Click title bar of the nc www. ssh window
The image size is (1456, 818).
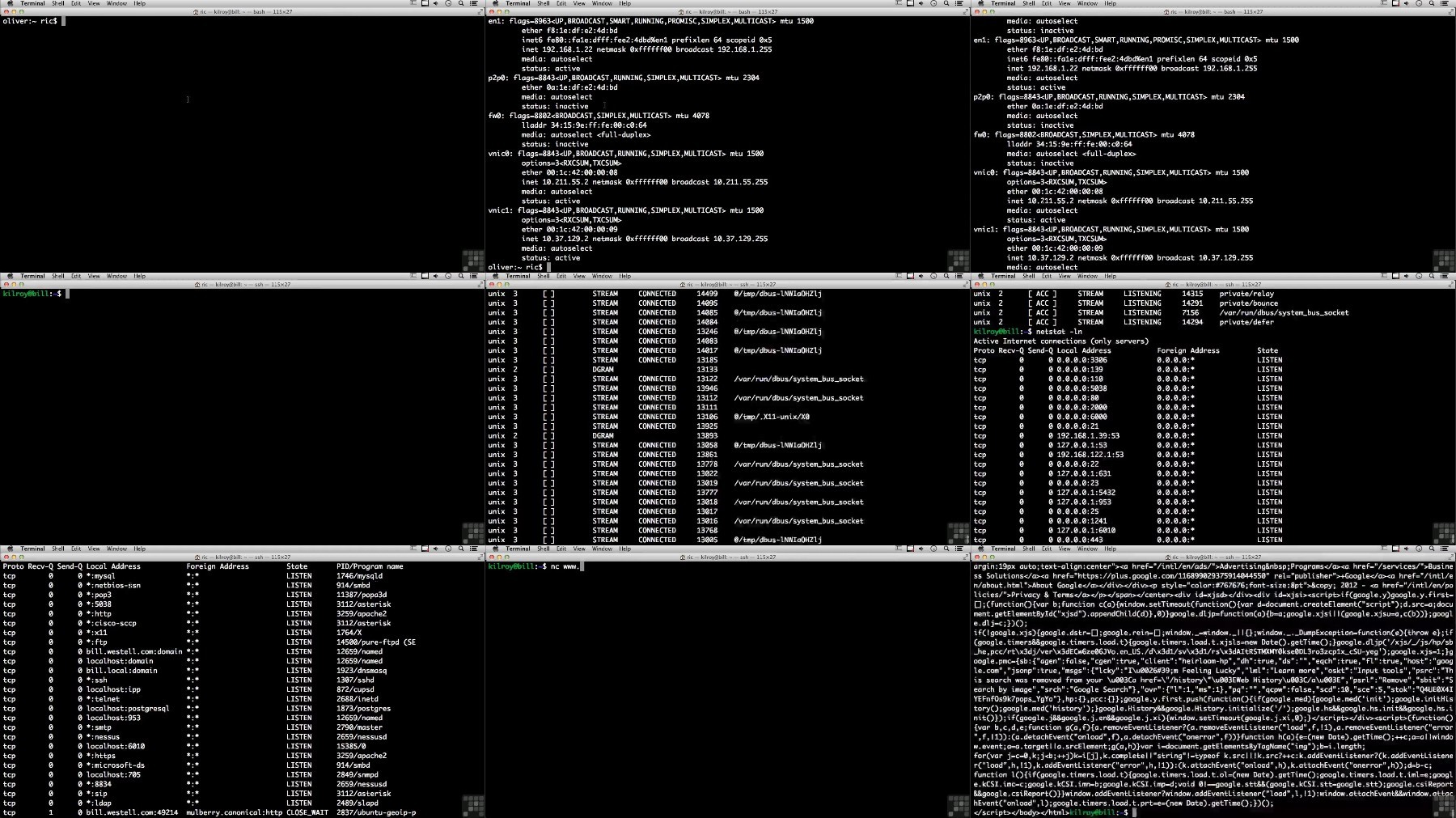pyautogui.click(x=728, y=557)
